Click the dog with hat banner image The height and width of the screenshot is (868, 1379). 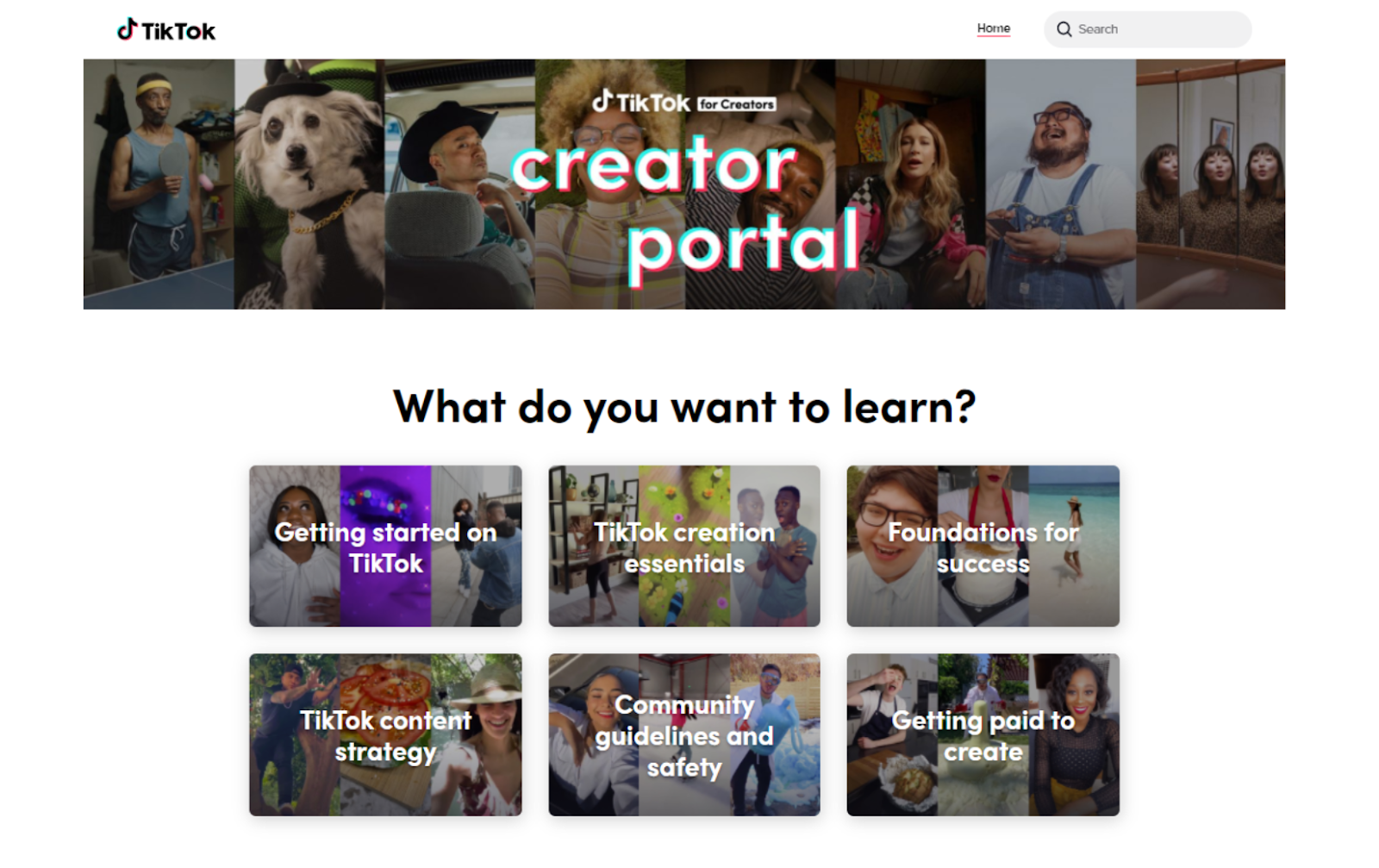(309, 184)
